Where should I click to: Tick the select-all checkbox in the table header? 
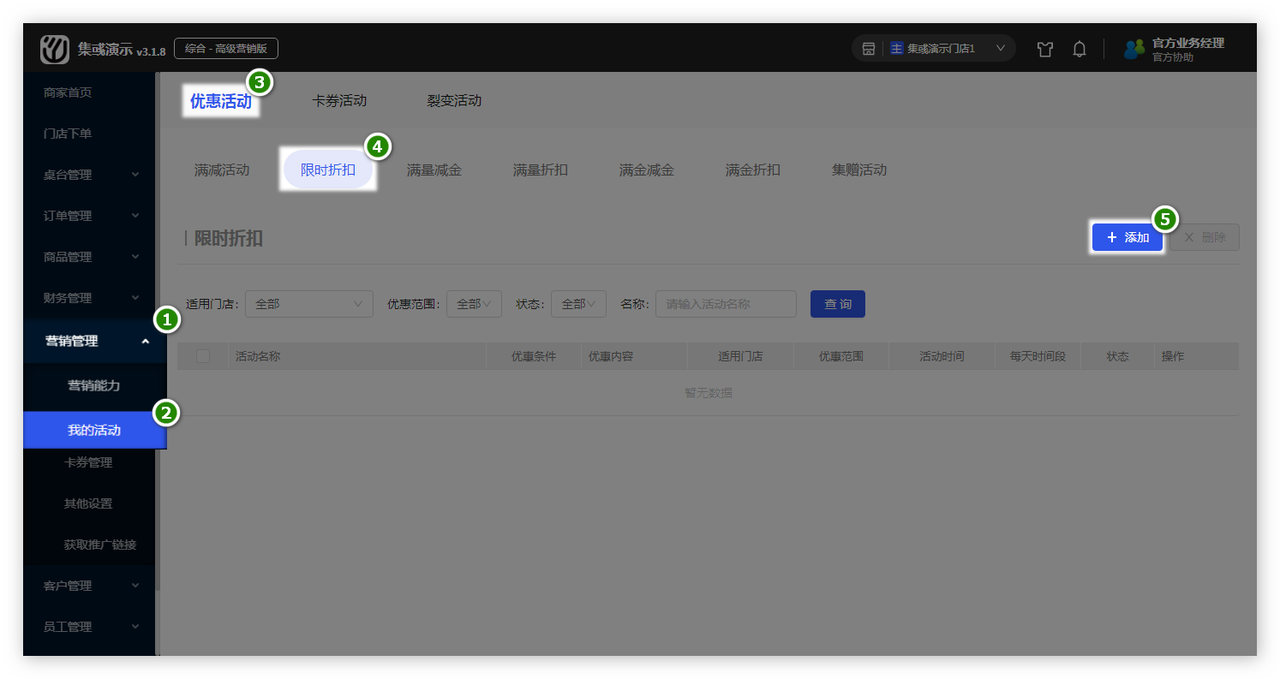[x=204, y=356]
